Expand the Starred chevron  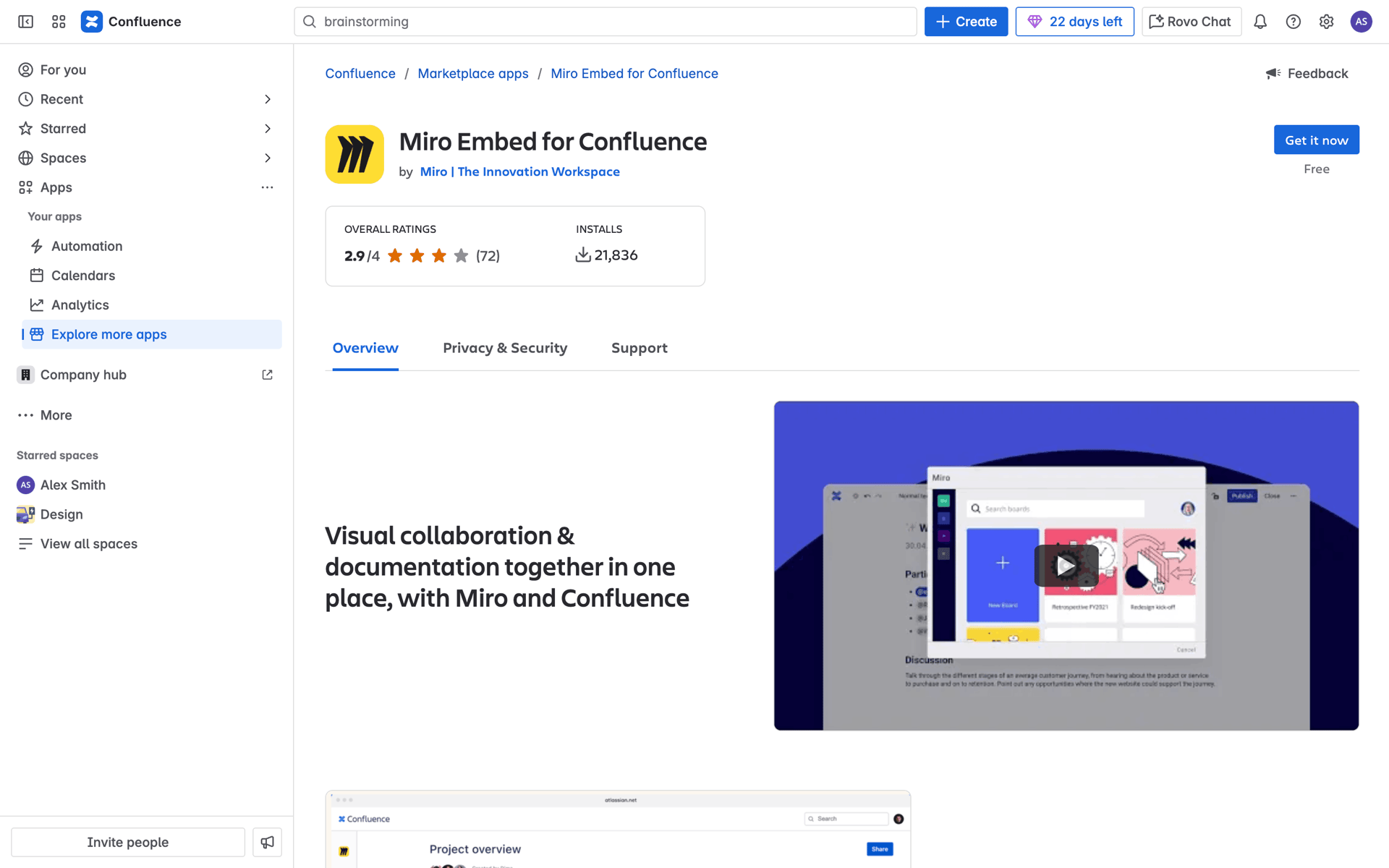tap(268, 129)
